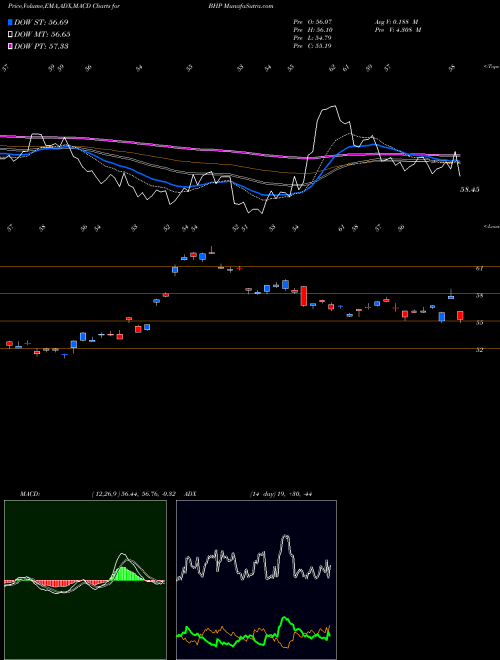
Task: Click the white ADX line's highest peak
Action: point(286,537)
